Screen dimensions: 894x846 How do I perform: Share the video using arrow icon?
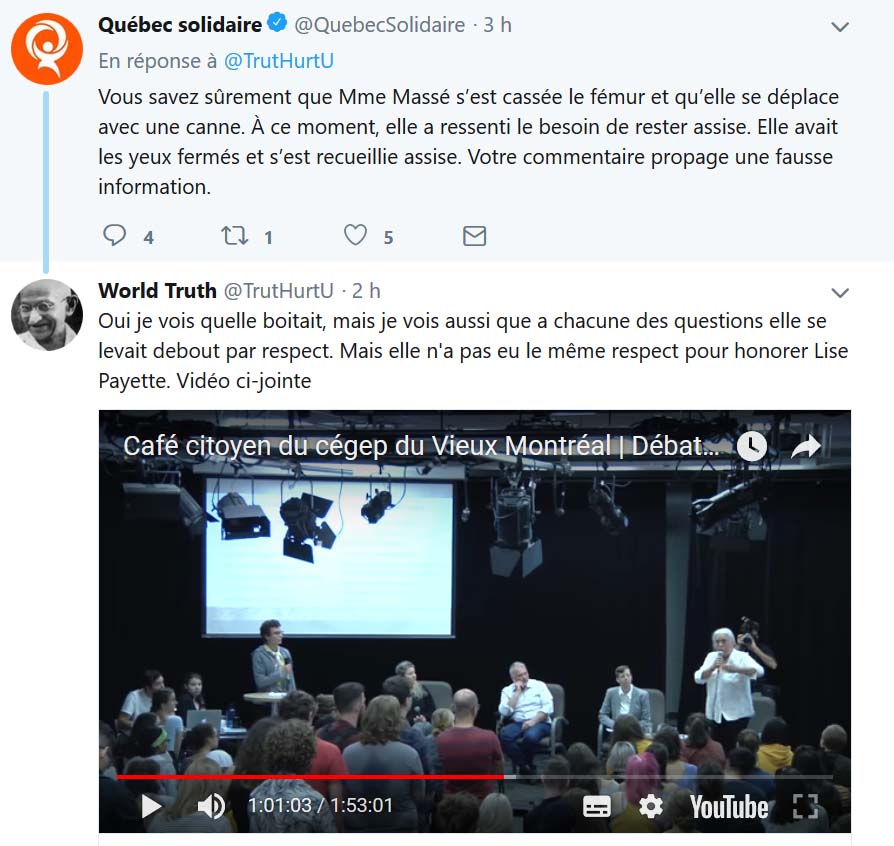[806, 446]
